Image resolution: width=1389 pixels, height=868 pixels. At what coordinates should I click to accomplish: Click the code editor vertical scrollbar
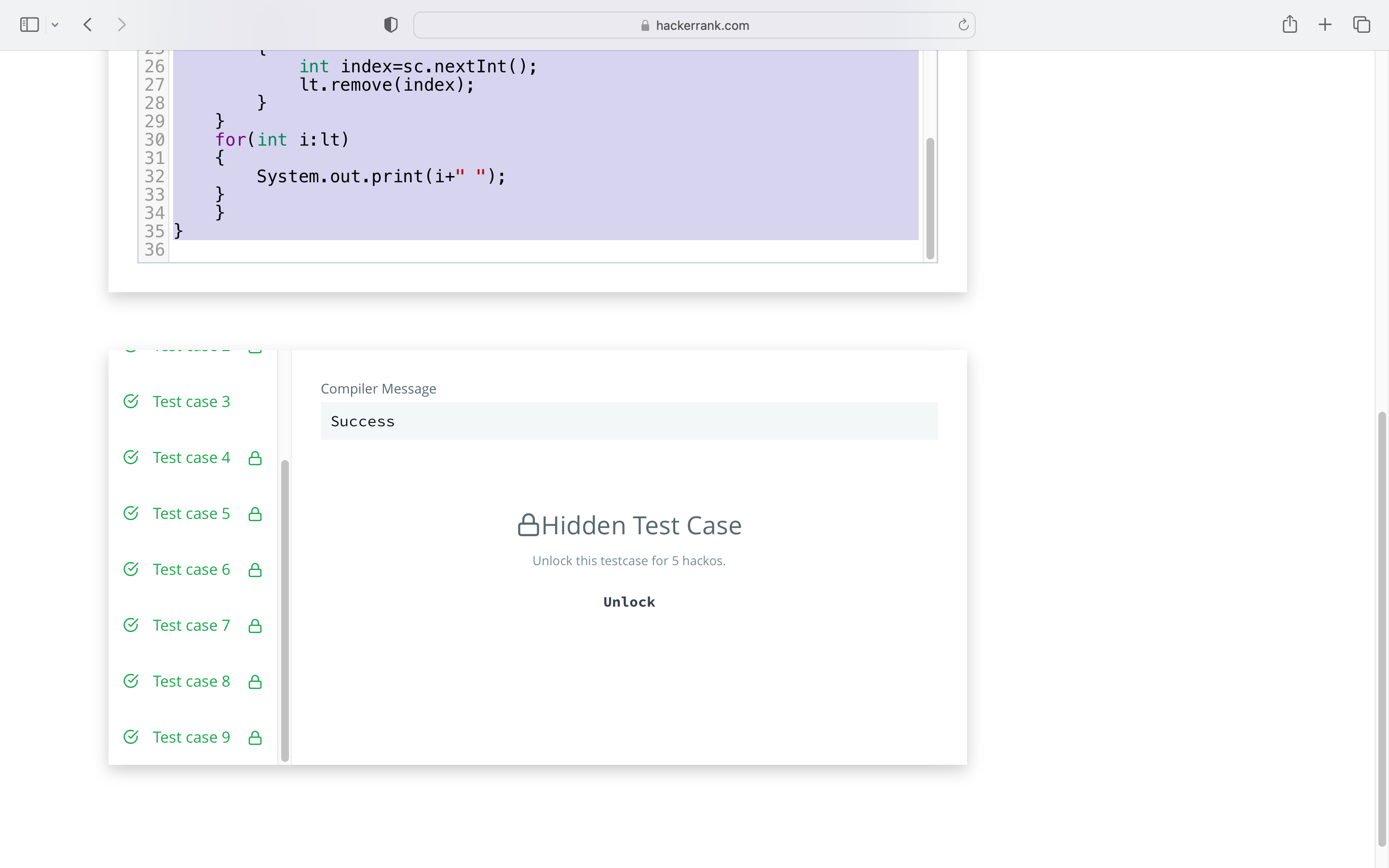[930, 198]
